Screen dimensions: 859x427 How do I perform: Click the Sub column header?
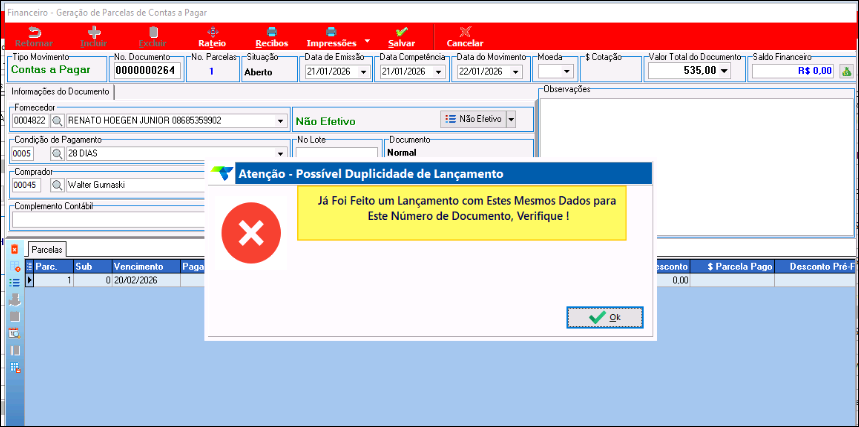point(93,266)
